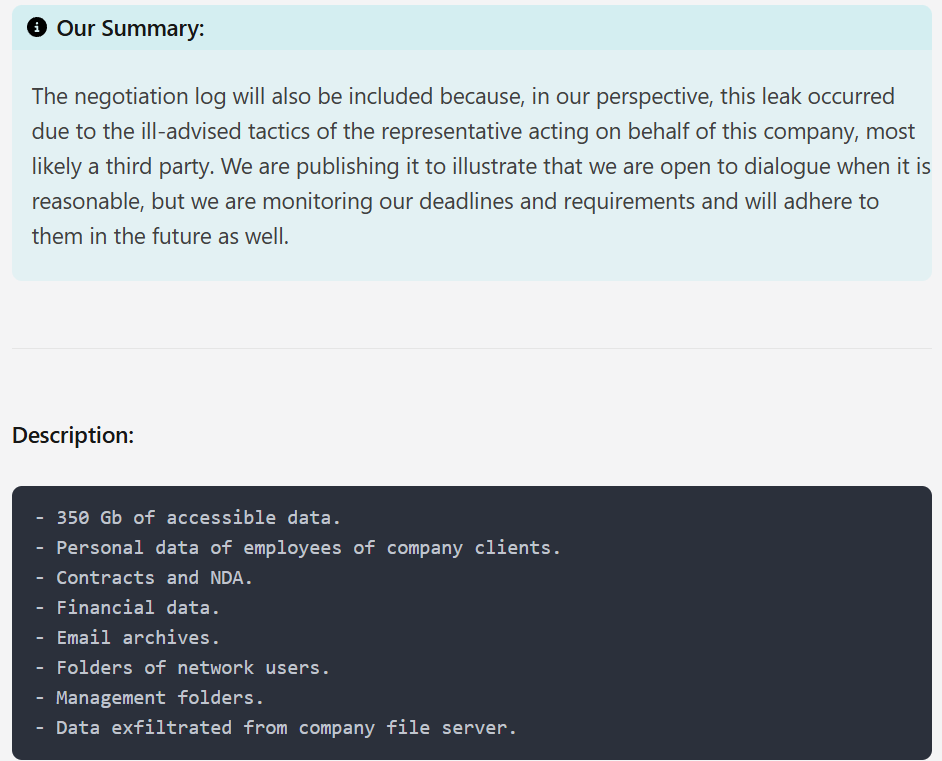This screenshot has width=942, height=761.
Task: Click the phrase "open to dialogue"
Action: 723,167
